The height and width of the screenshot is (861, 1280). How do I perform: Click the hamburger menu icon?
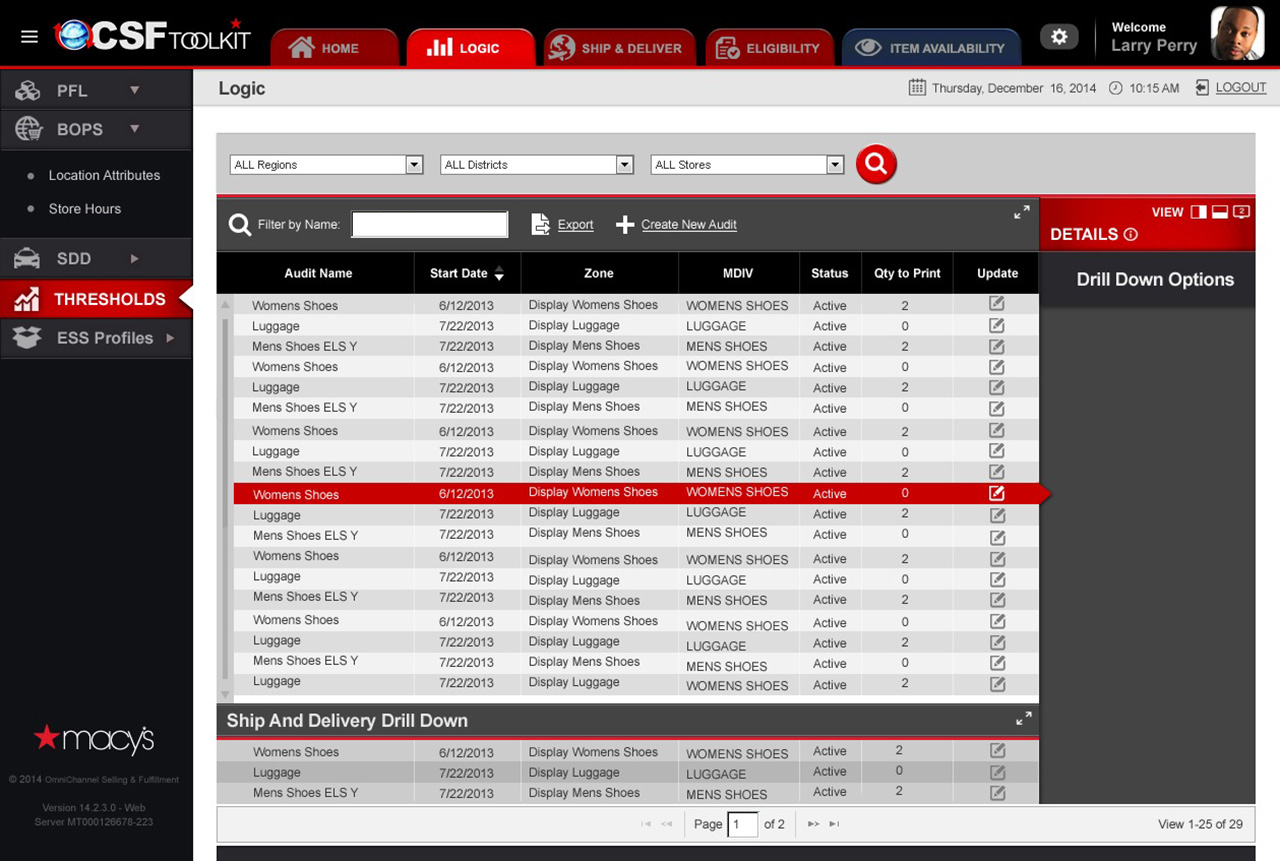pyautogui.click(x=29, y=37)
